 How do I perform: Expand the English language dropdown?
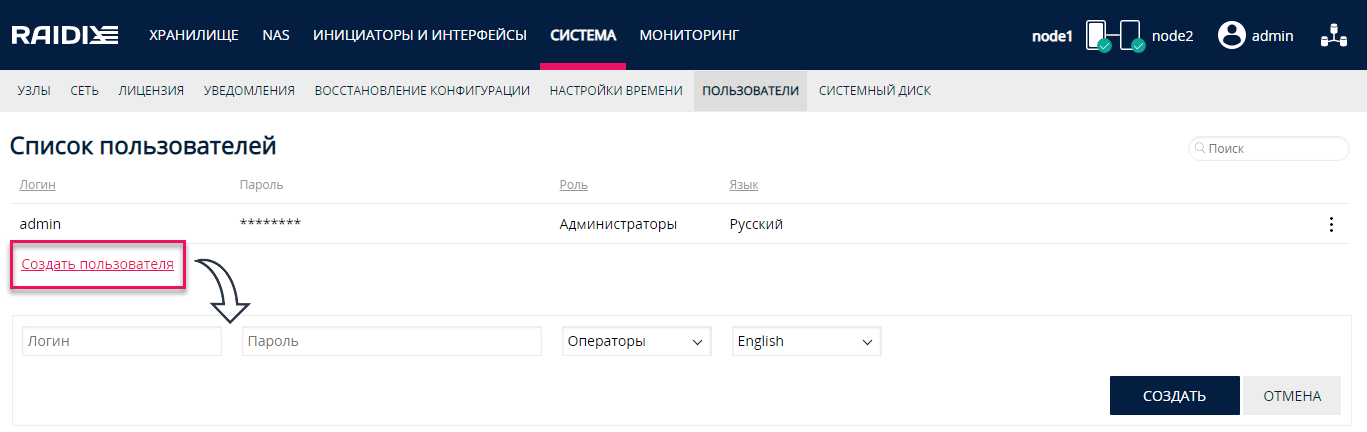[807, 341]
